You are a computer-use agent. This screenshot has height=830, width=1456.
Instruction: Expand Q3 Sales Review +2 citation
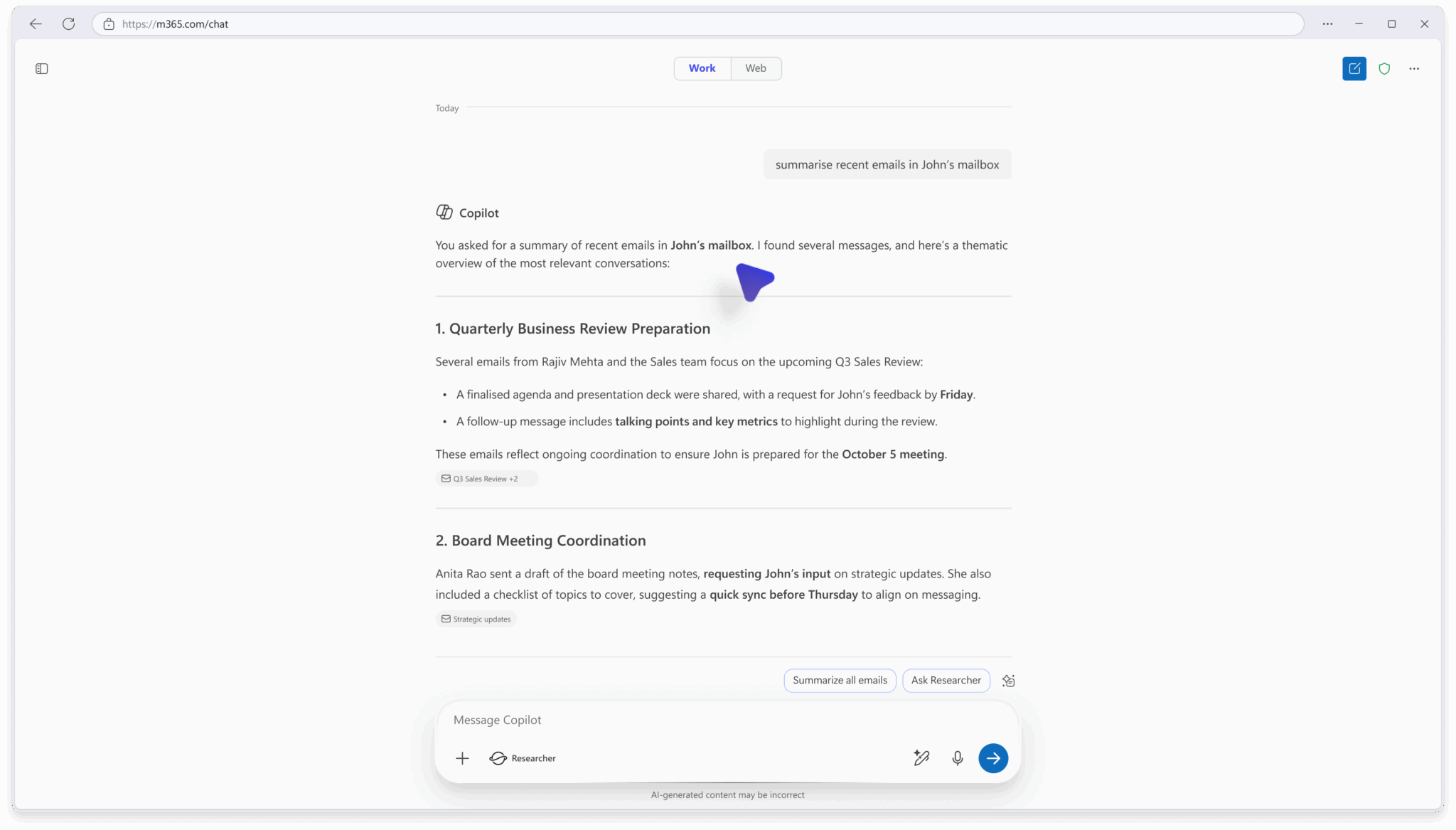pos(486,479)
